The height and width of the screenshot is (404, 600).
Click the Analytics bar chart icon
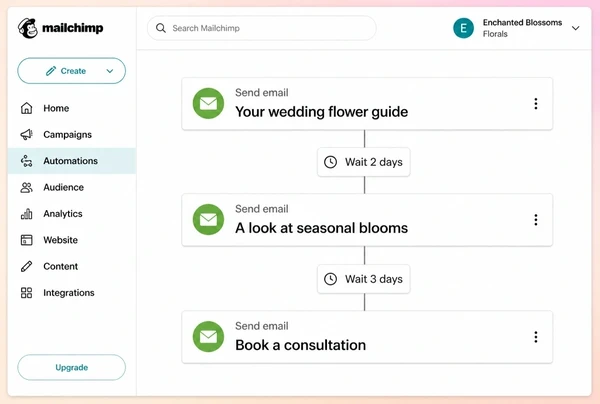26,214
